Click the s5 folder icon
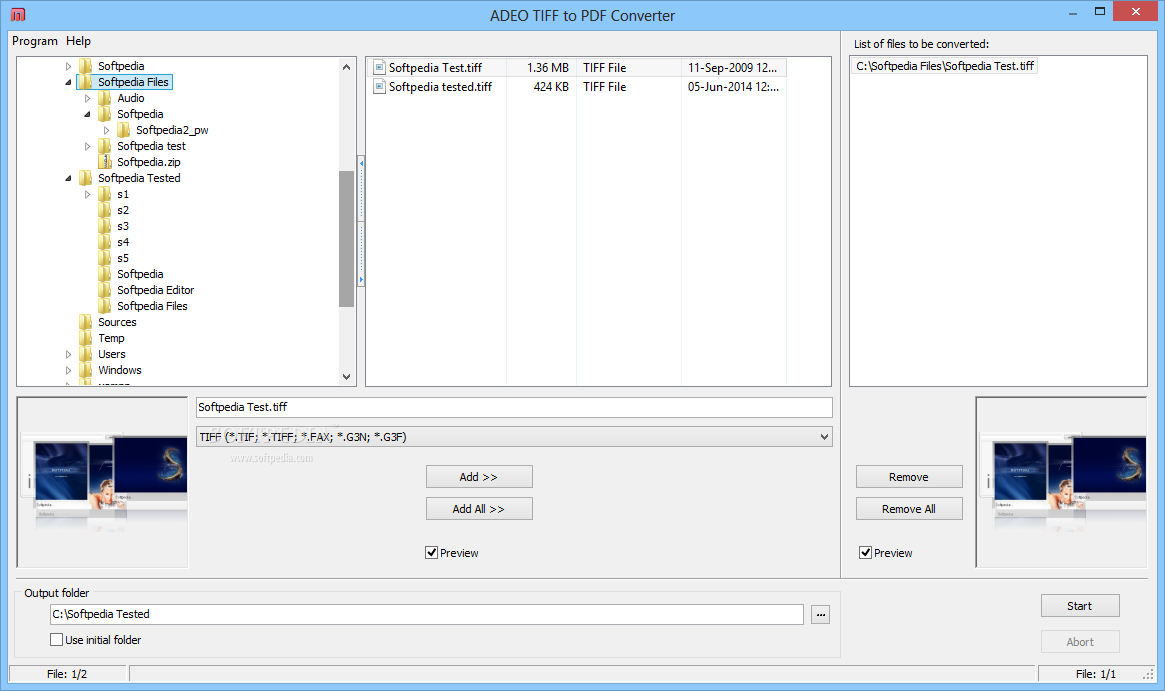This screenshot has width=1165, height=691. [105, 258]
